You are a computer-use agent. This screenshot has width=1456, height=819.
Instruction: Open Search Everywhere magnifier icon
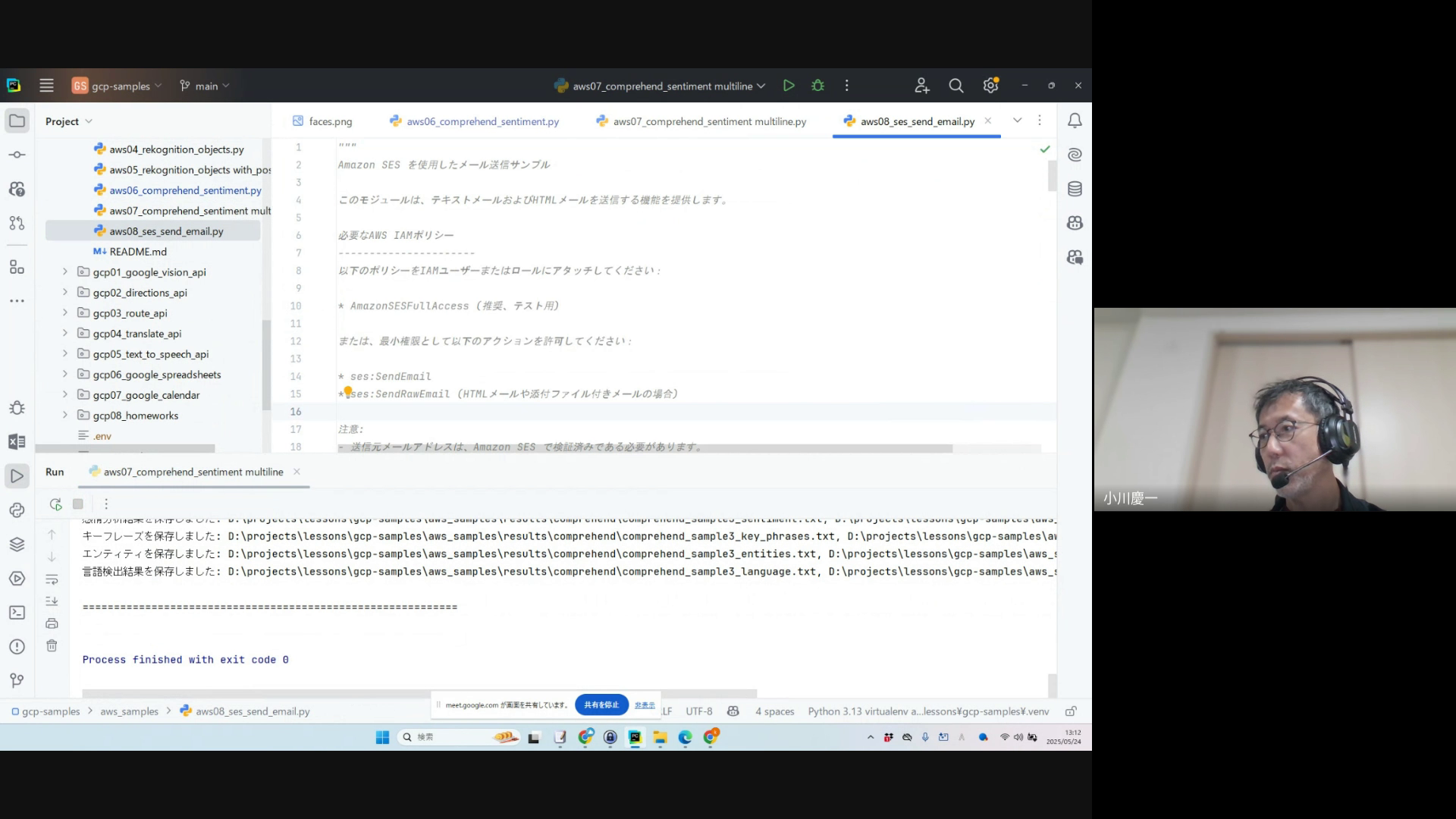click(956, 86)
